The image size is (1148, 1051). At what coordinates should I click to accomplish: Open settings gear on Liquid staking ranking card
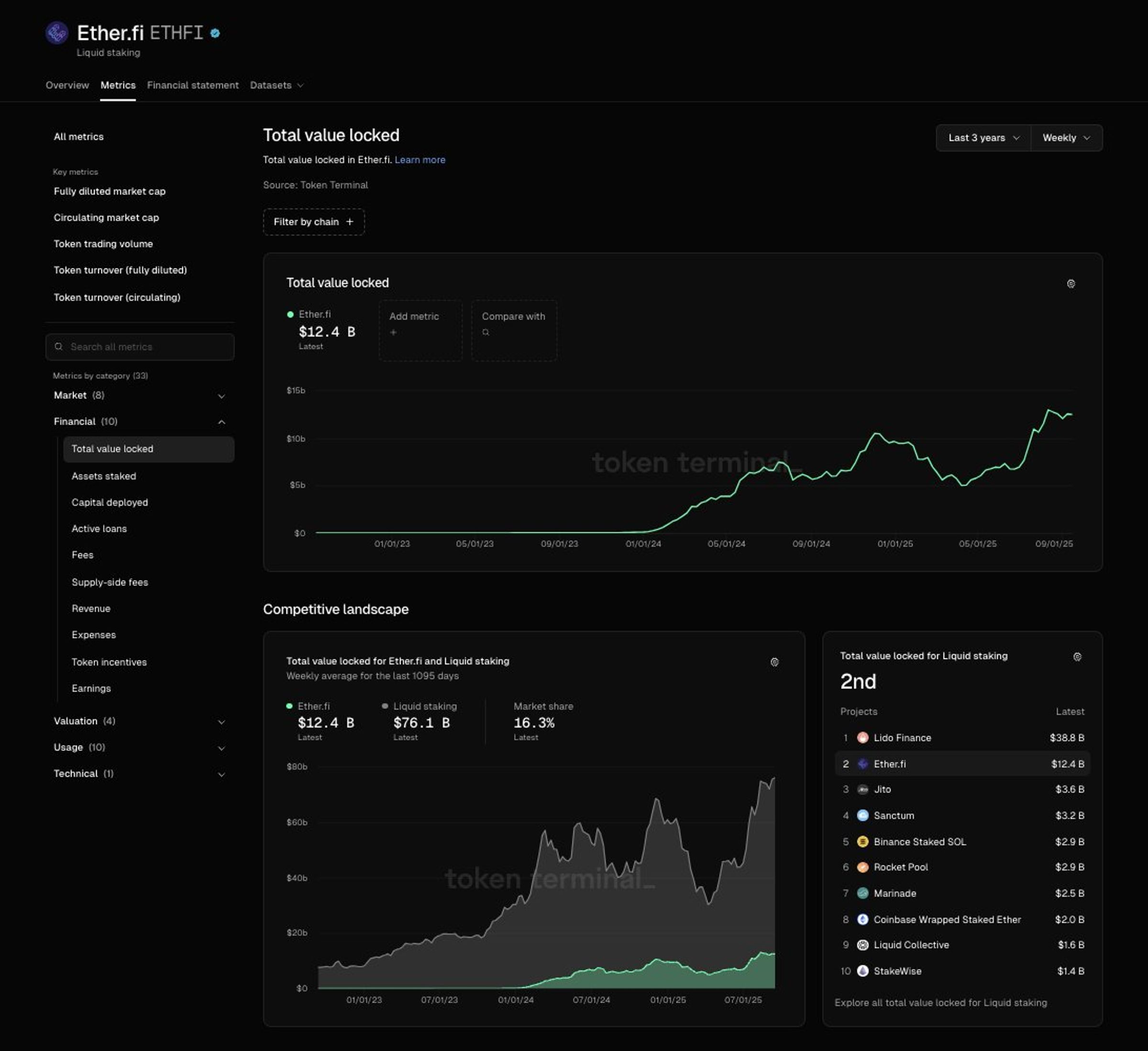[1077, 657]
